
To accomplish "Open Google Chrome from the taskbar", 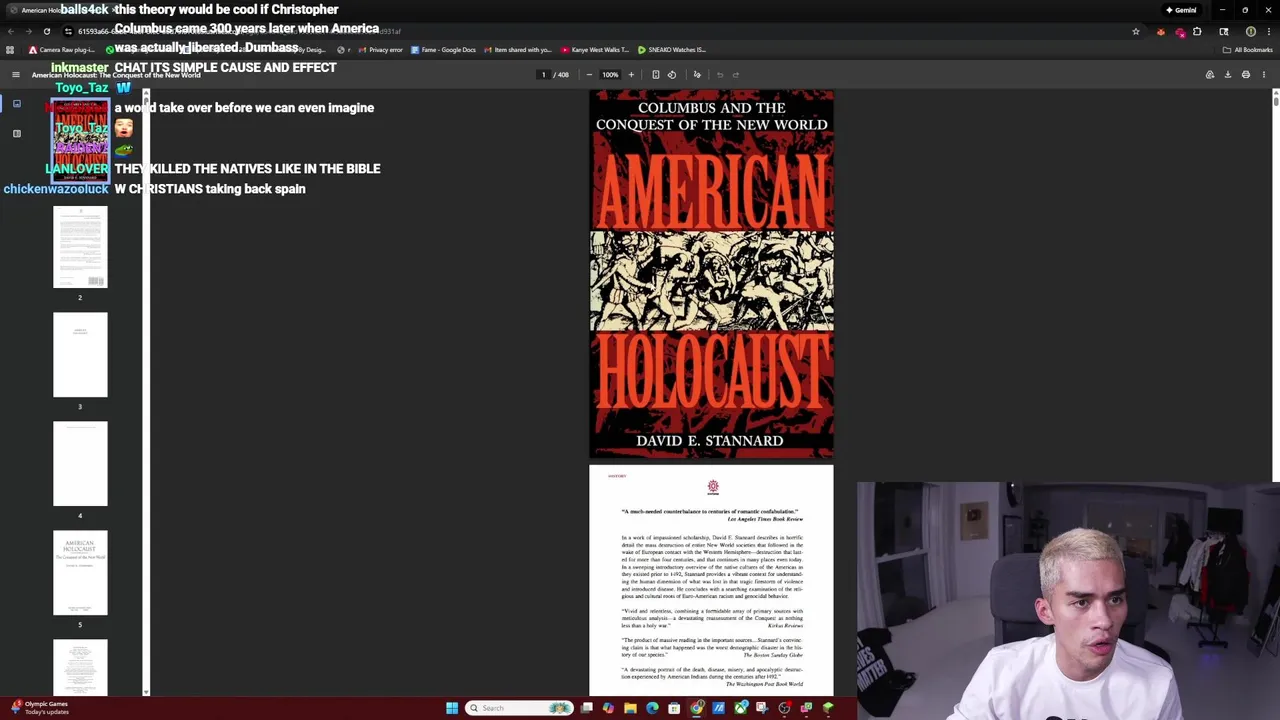I will pyautogui.click(x=696, y=708).
